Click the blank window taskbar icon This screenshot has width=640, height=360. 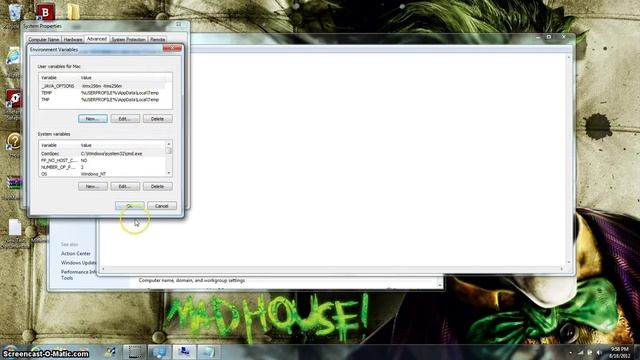click(208, 352)
